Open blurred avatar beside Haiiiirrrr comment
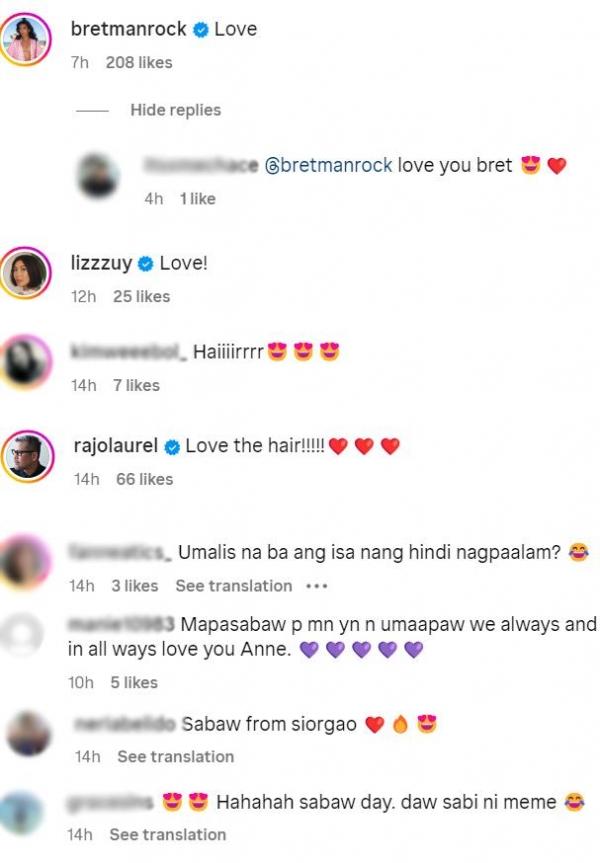The height and width of the screenshot is (863, 600). tap(25, 361)
